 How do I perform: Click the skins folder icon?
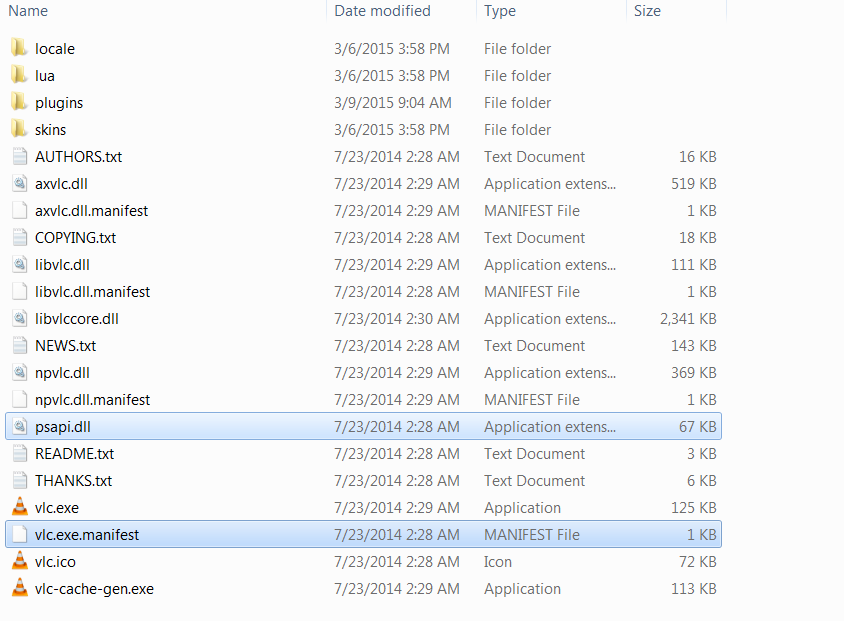coord(19,130)
